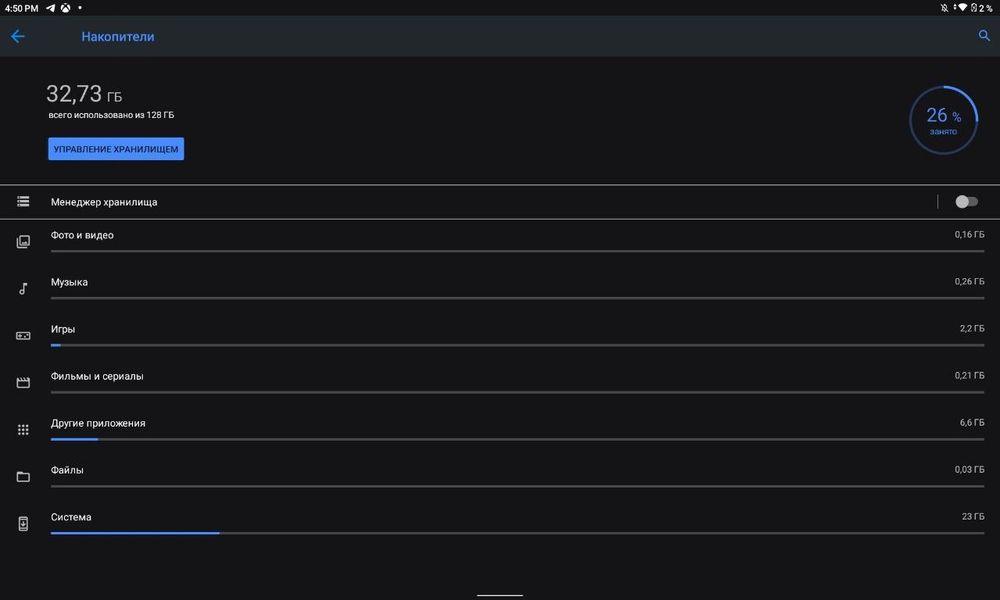Enable the Менеджер хранилища switch
This screenshot has width=1000, height=600.
965,202
